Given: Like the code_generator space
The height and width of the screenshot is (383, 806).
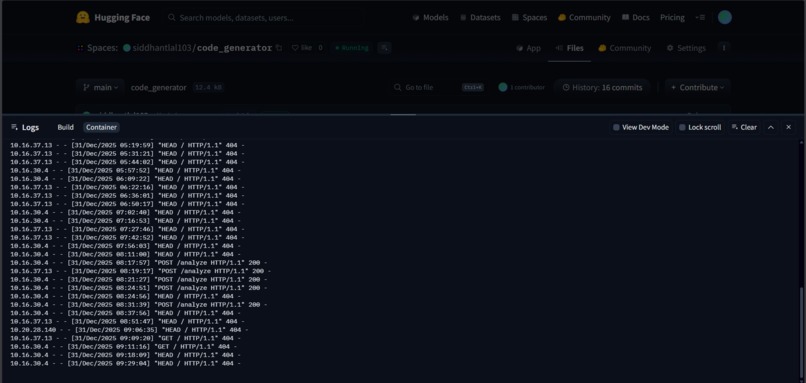Looking at the screenshot, I should click(x=302, y=48).
